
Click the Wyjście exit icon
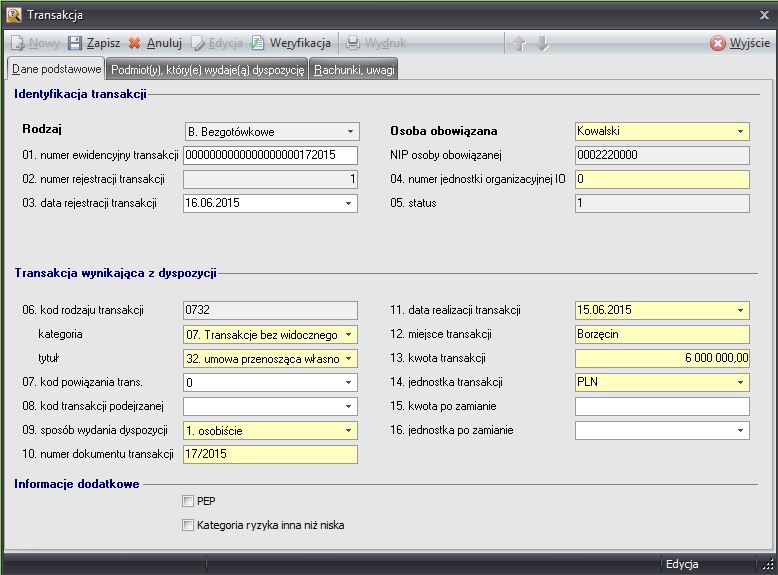point(718,44)
